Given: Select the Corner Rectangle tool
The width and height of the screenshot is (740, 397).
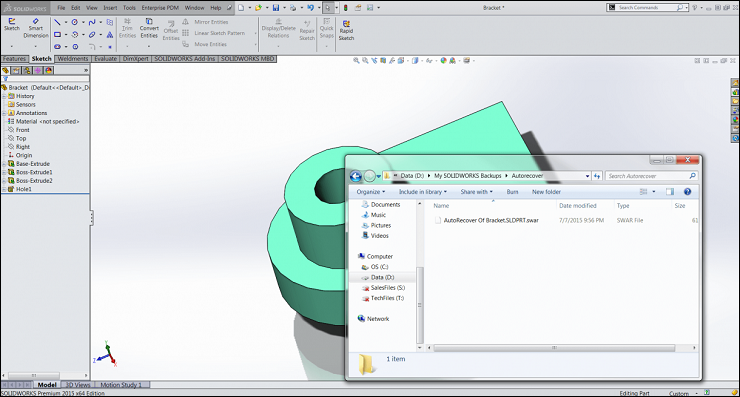Looking at the screenshot, I should 57,34.
